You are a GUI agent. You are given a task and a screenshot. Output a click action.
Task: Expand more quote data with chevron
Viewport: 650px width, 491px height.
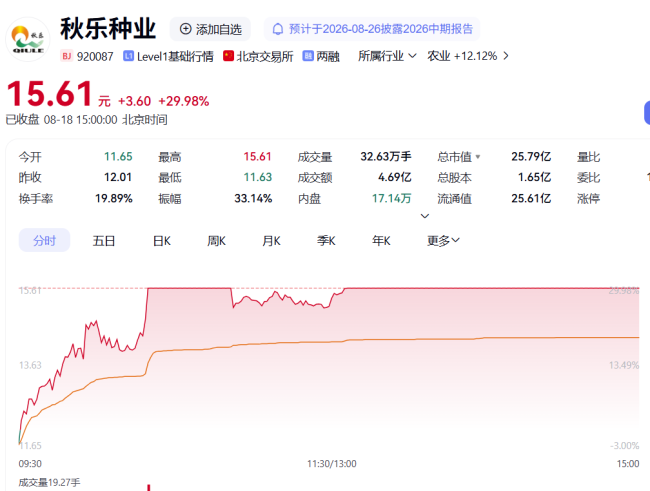(x=425, y=216)
